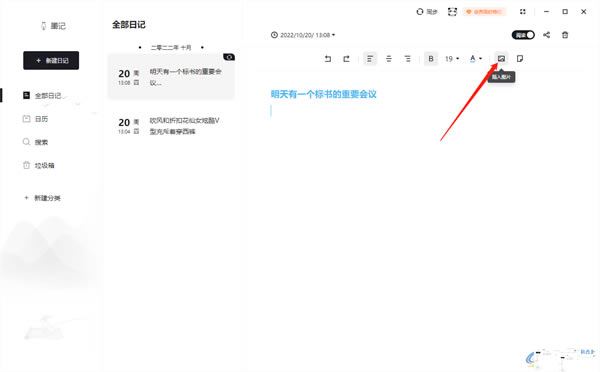This screenshot has width=600, height=372.
Task: Undo the last edit in the toolbar
Action: (x=328, y=59)
